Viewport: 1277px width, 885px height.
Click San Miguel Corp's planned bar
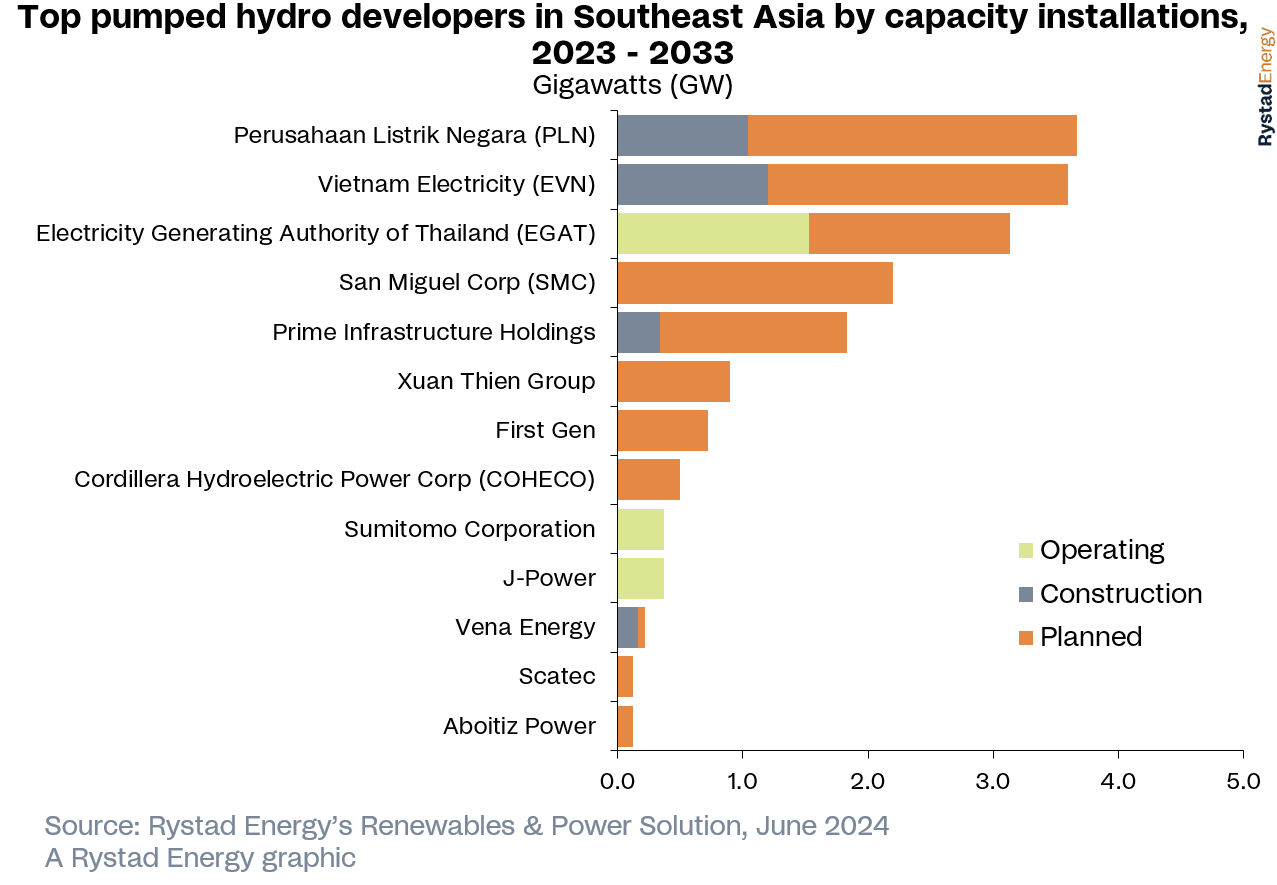[x=755, y=283]
